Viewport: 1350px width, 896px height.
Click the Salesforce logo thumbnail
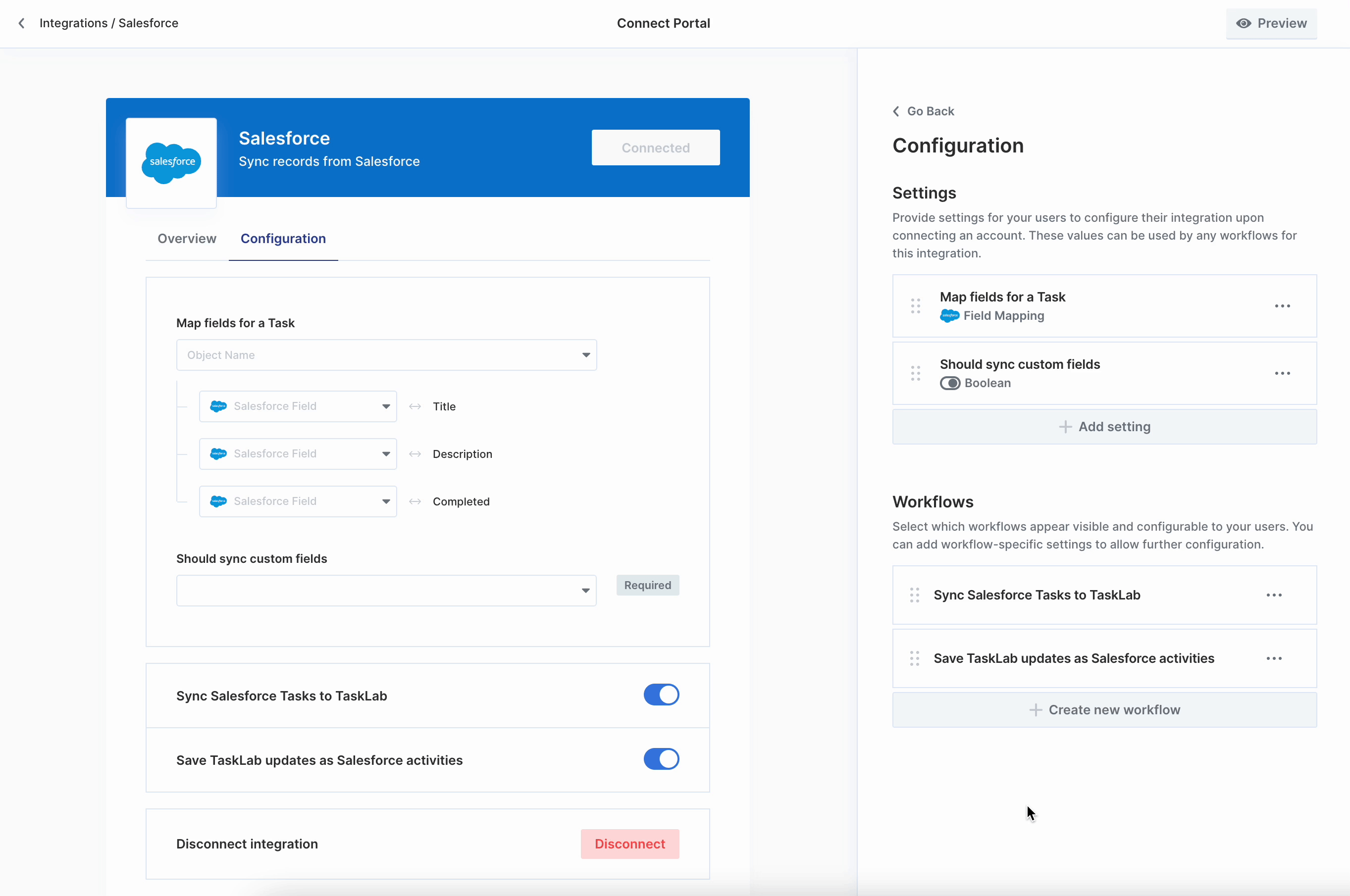pos(171,163)
